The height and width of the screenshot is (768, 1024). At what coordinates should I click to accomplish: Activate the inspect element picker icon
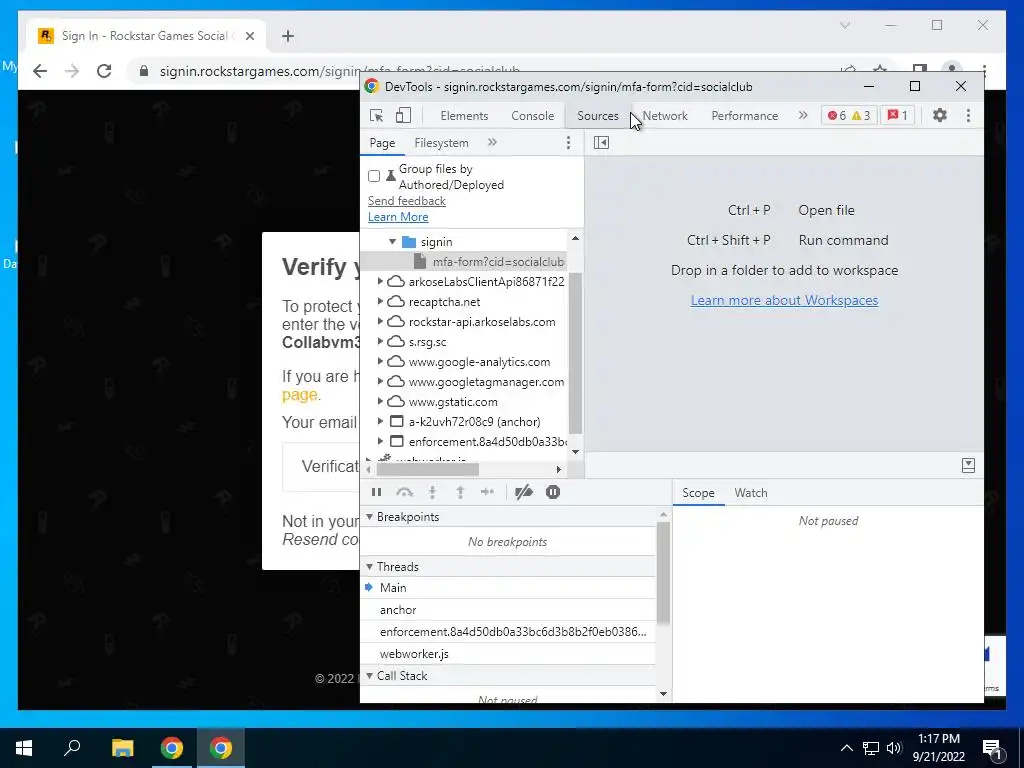(377, 116)
